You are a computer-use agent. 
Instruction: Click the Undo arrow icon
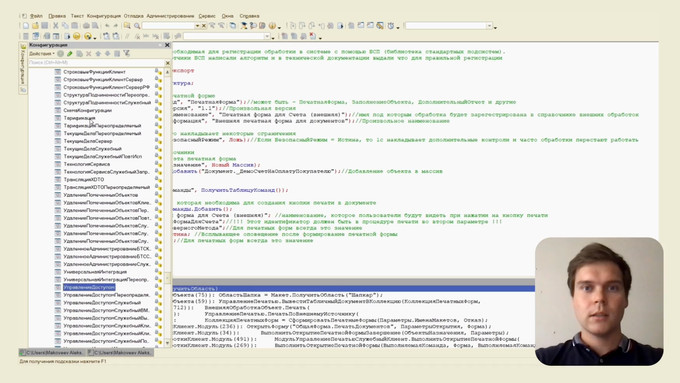107,26
